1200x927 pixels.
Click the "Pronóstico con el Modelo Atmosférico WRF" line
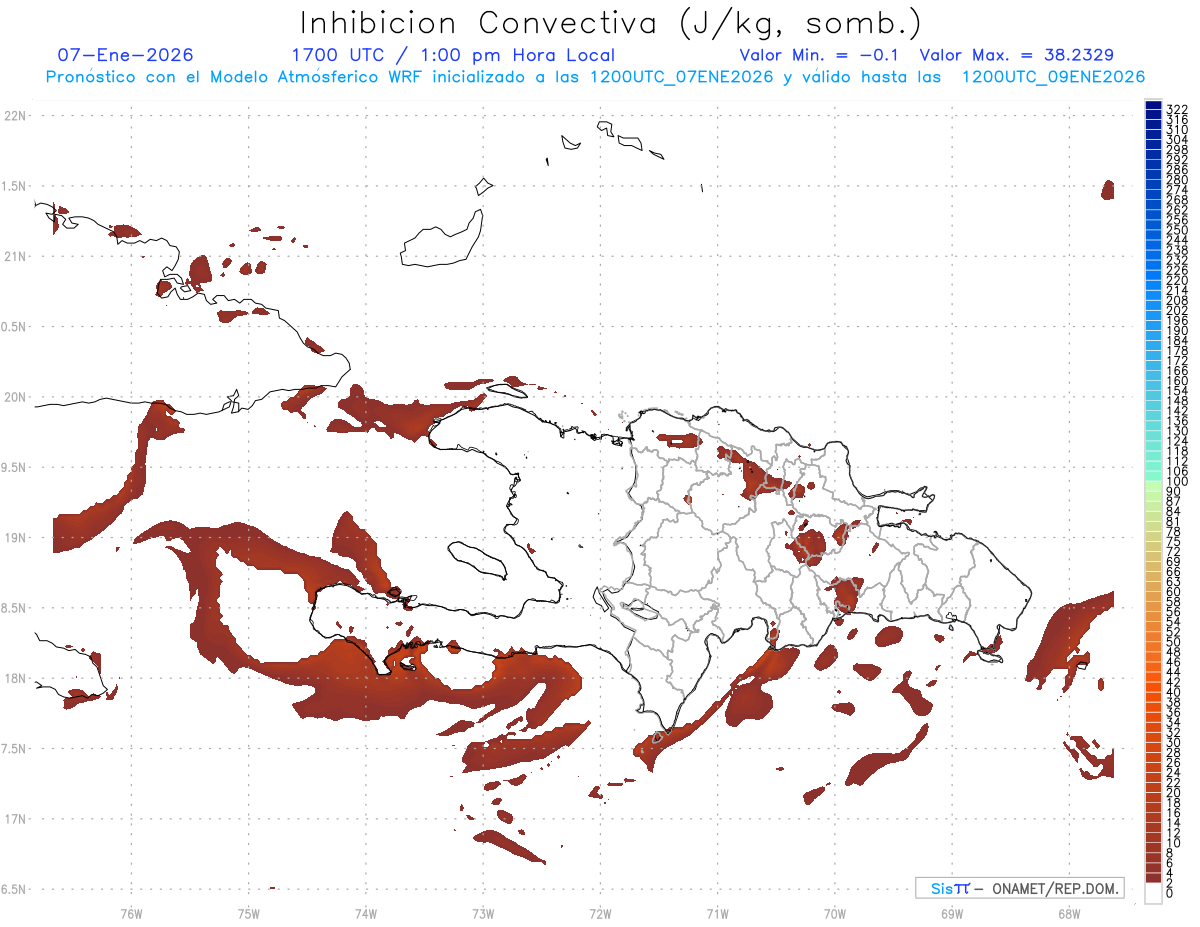coord(596,77)
